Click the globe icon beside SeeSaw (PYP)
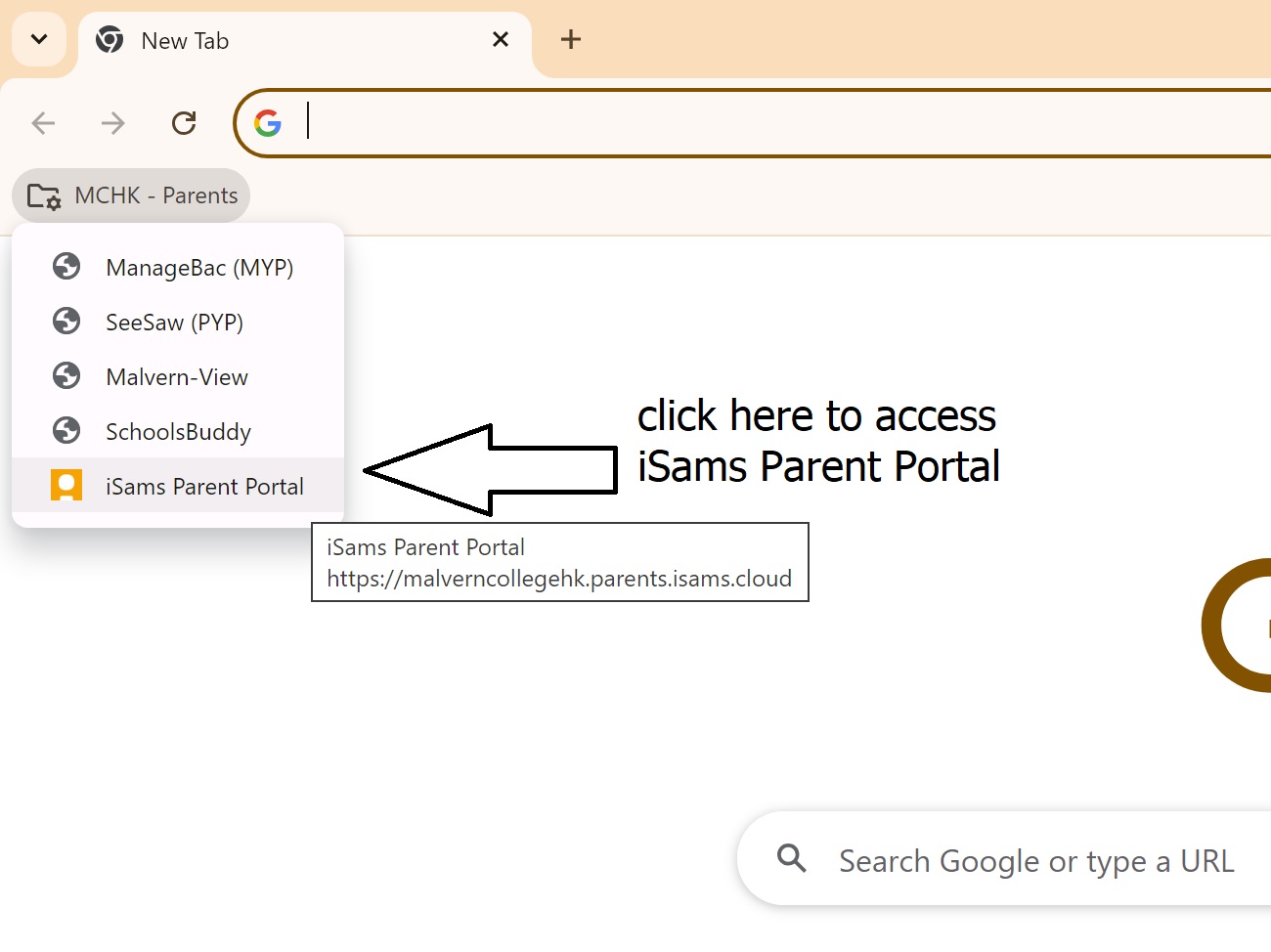 pos(66,321)
